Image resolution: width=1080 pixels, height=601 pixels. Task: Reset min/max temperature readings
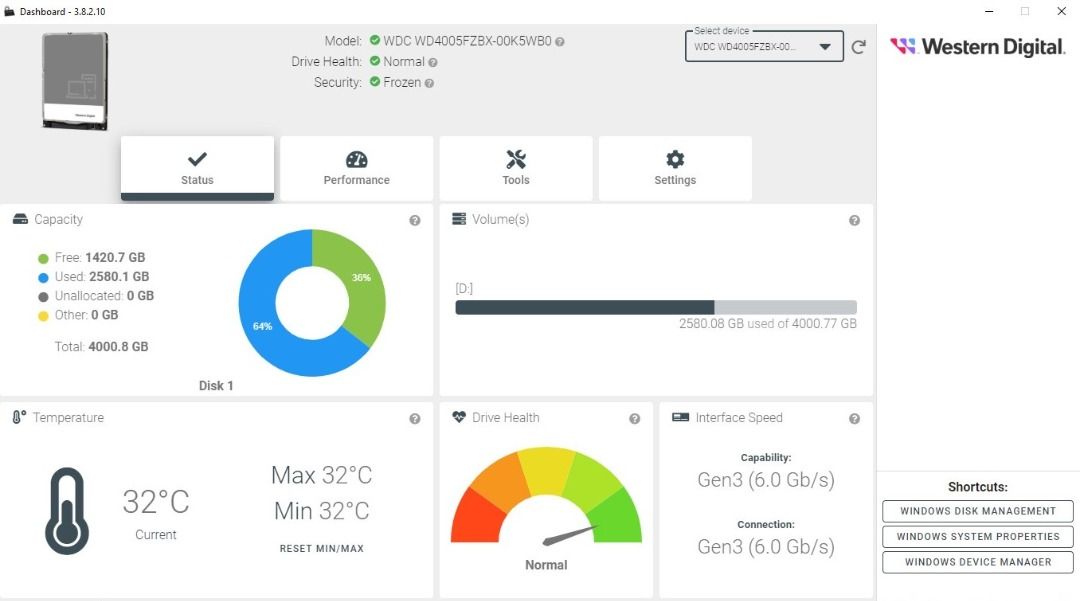[321, 549]
